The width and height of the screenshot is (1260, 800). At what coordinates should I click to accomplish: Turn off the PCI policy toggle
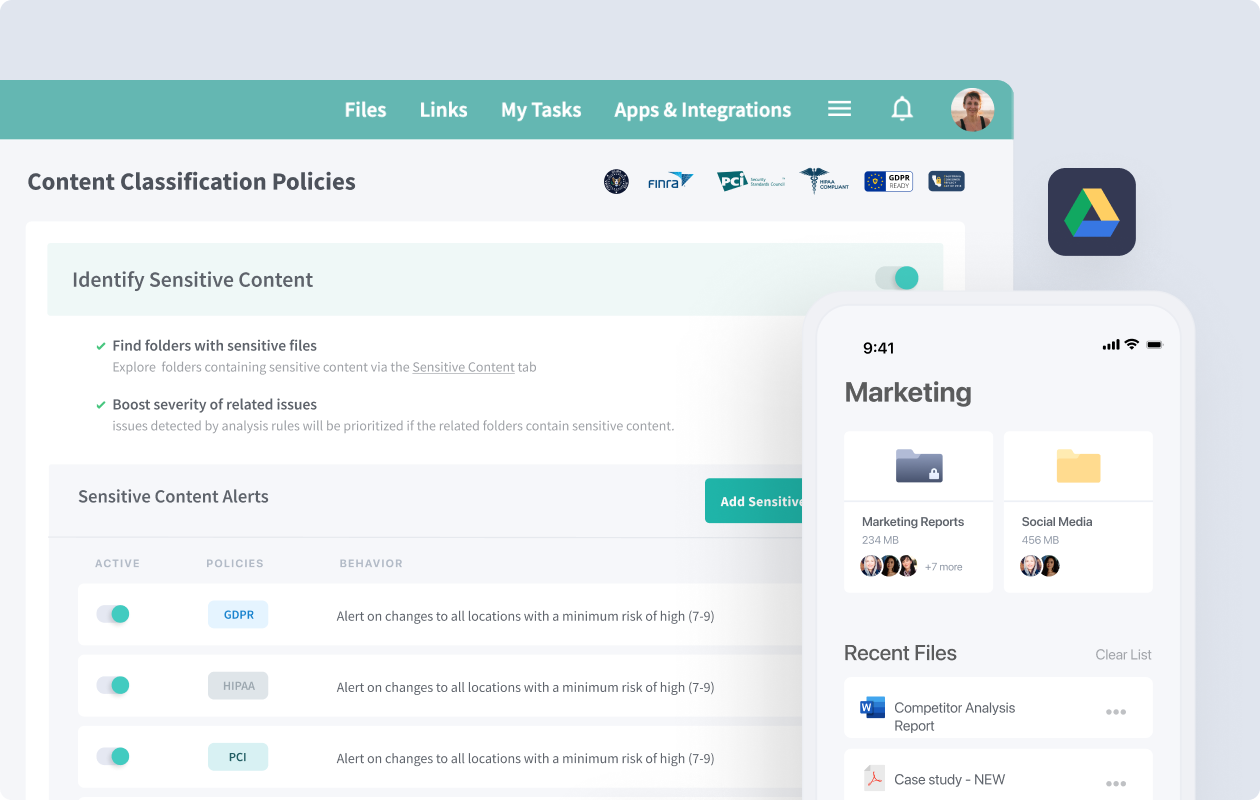click(113, 756)
